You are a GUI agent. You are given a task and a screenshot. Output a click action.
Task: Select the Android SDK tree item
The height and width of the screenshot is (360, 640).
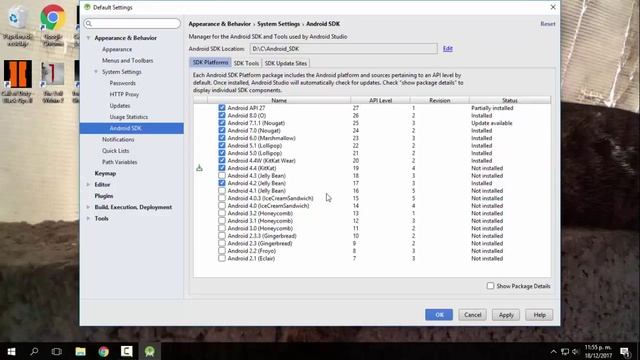(132, 128)
